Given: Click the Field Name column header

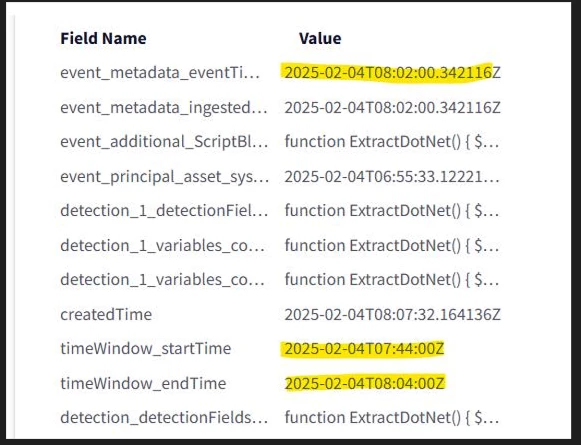Looking at the screenshot, I should pyautogui.click(x=103, y=39).
